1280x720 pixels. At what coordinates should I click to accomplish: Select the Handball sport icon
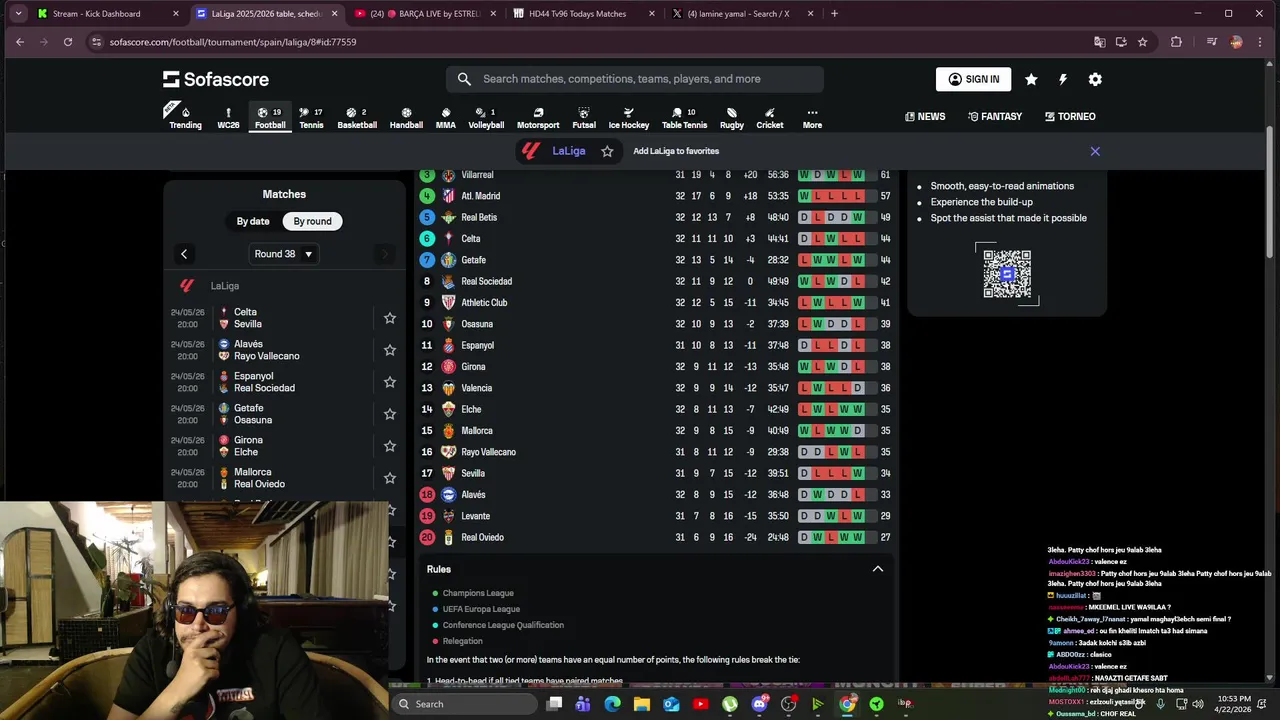coord(406,118)
